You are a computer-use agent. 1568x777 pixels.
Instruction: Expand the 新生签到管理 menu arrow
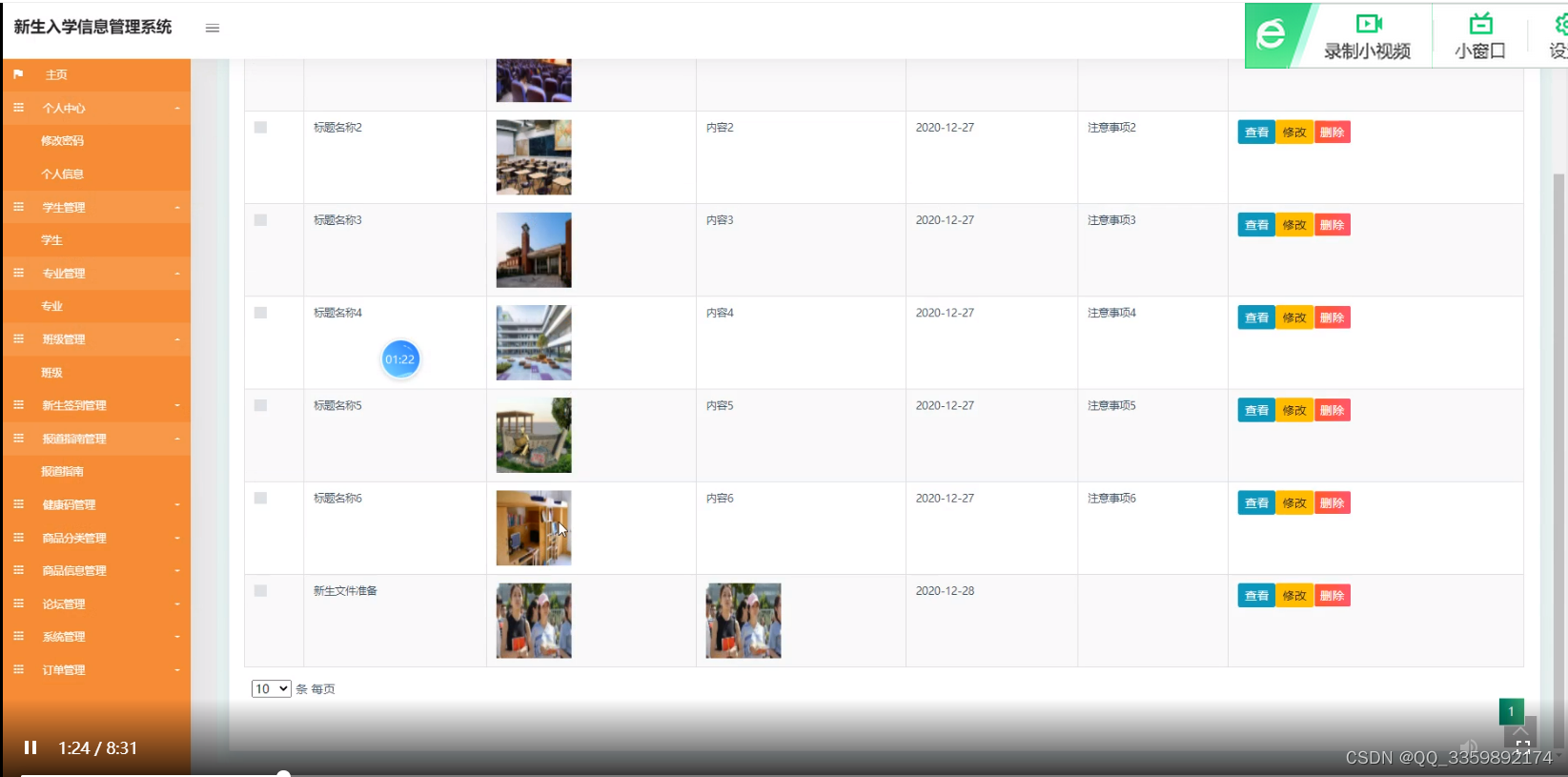coord(177,405)
